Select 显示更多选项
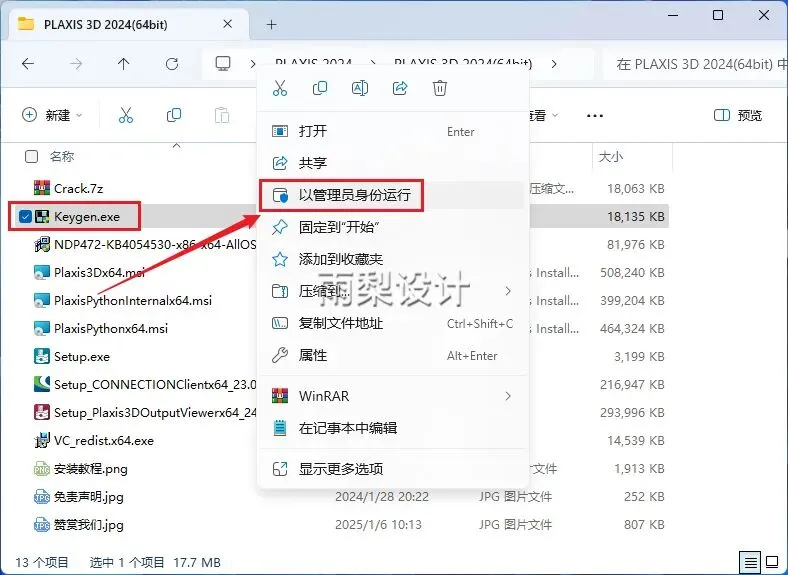This screenshot has height=575, width=788. click(x=392, y=469)
